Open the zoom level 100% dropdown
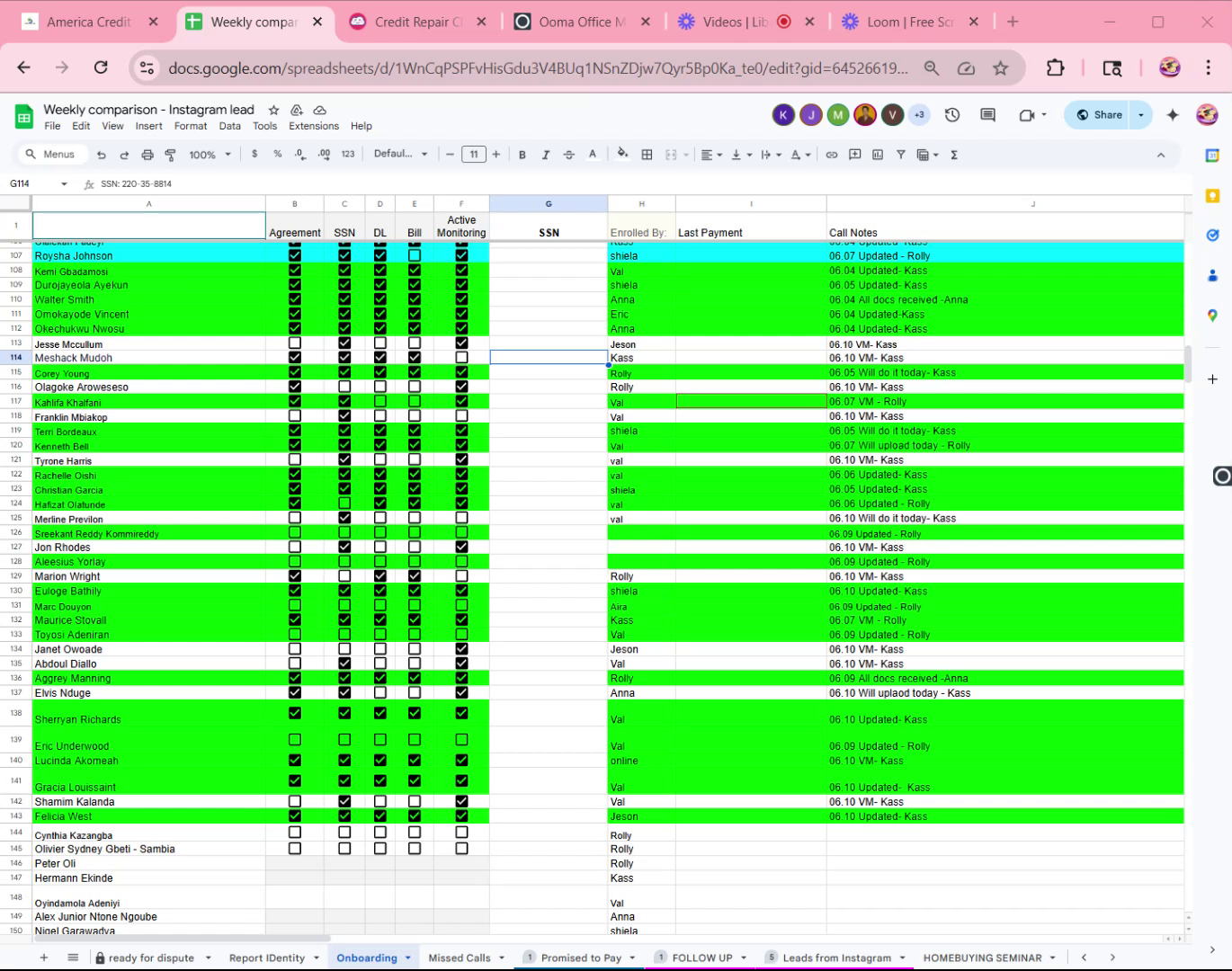Image resolution: width=1232 pixels, height=971 pixels. point(210,155)
